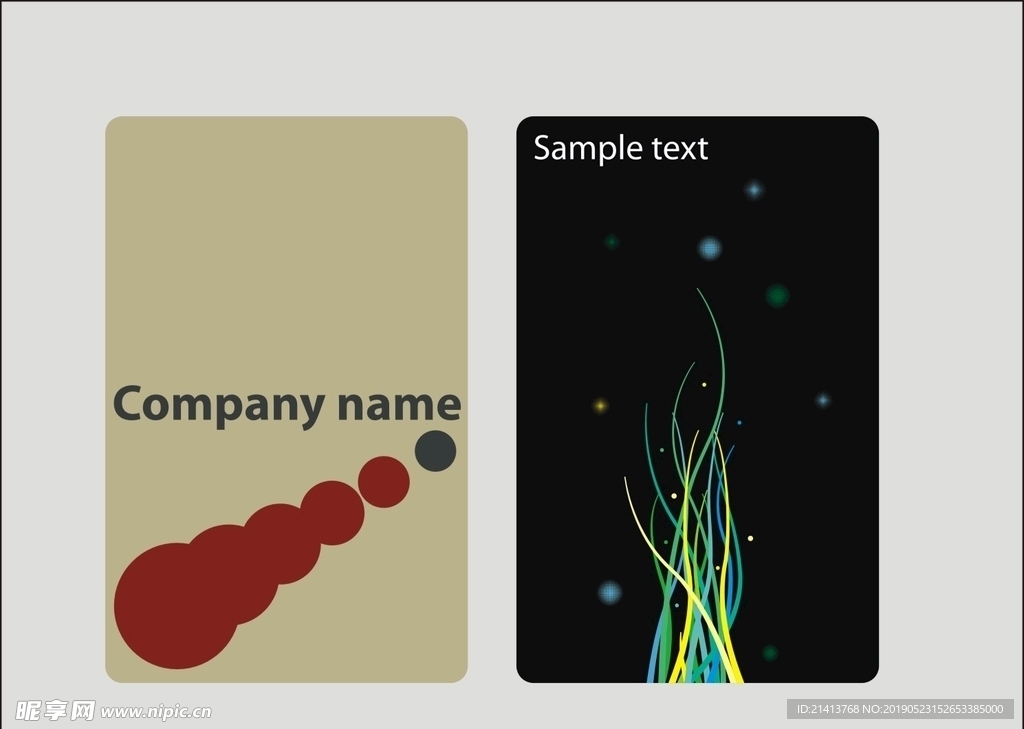This screenshot has width=1024, height=729.
Task: Click the green glowing orb on black card
Action: tap(777, 296)
